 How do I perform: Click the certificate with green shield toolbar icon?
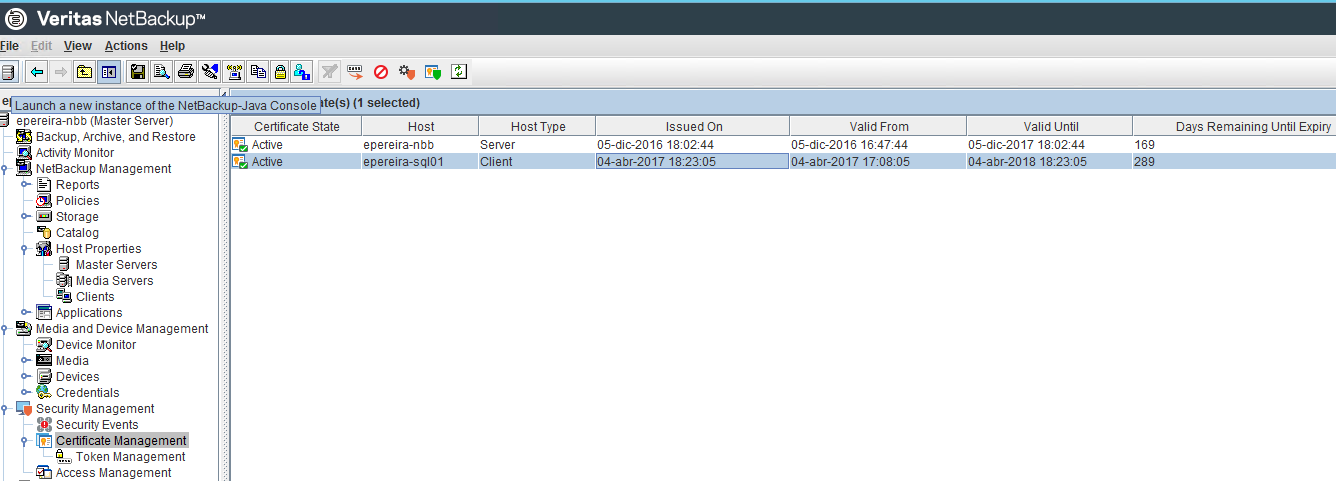click(433, 72)
